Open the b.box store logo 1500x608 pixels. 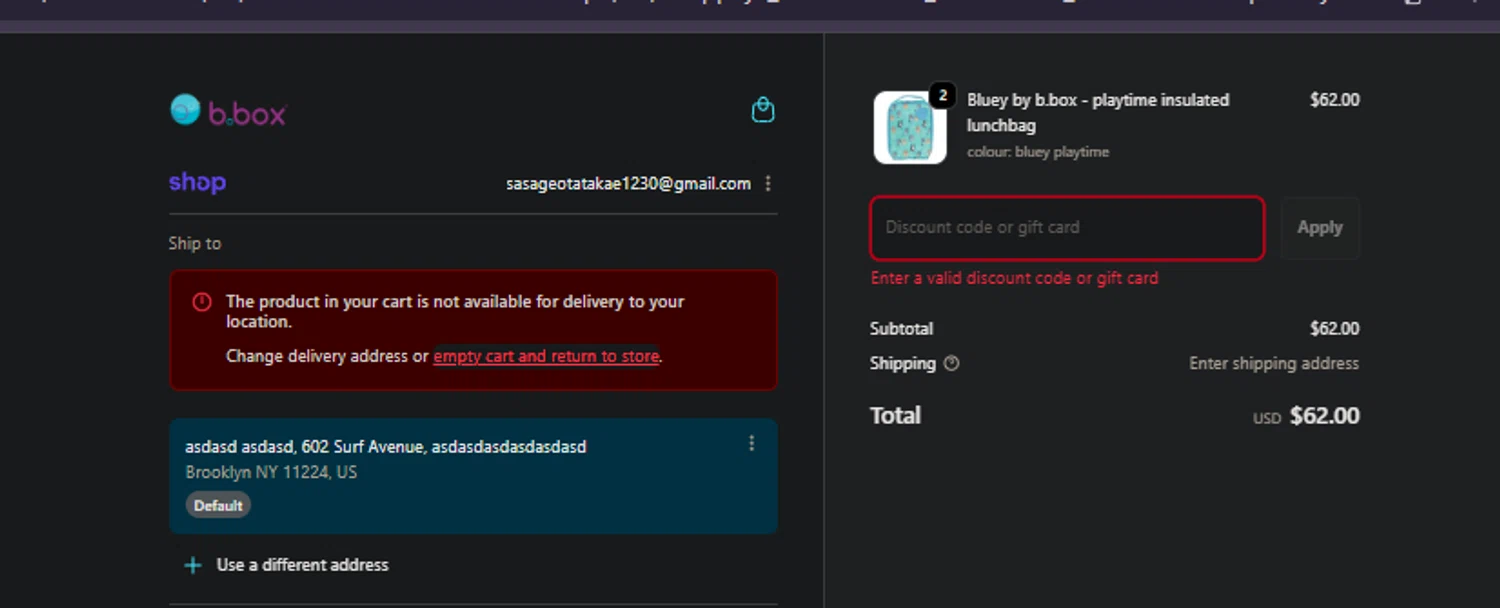coord(228,111)
